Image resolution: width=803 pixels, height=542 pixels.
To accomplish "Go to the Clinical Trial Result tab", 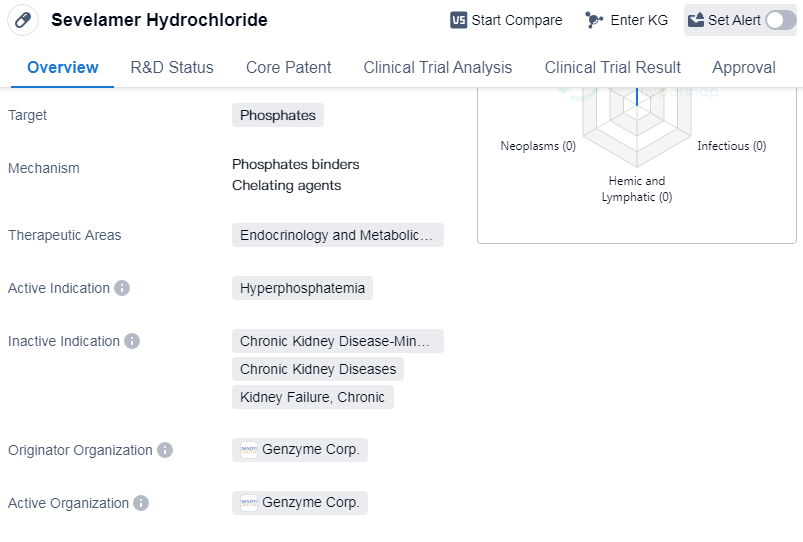I will 612,67.
